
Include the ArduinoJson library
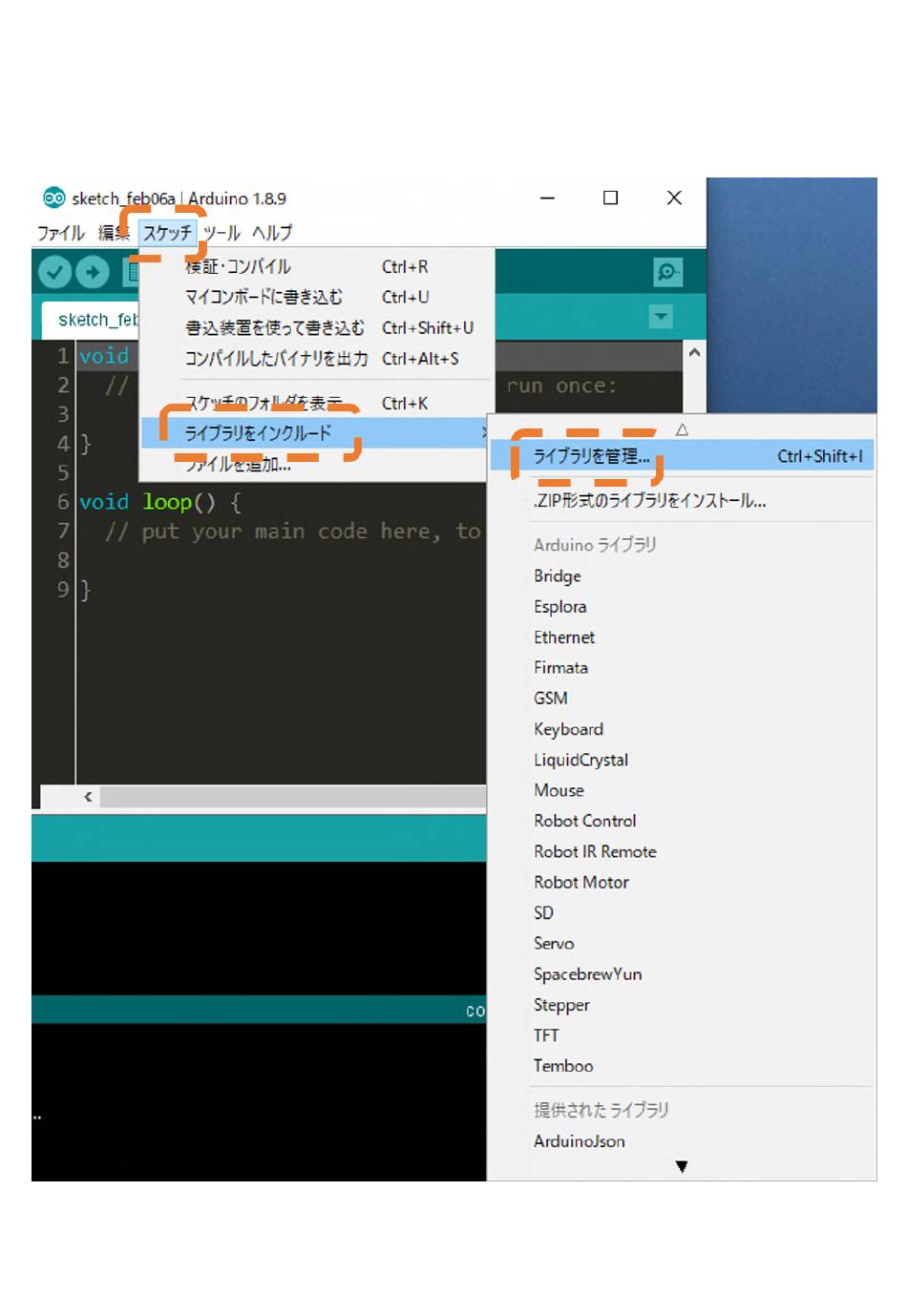point(682,1140)
